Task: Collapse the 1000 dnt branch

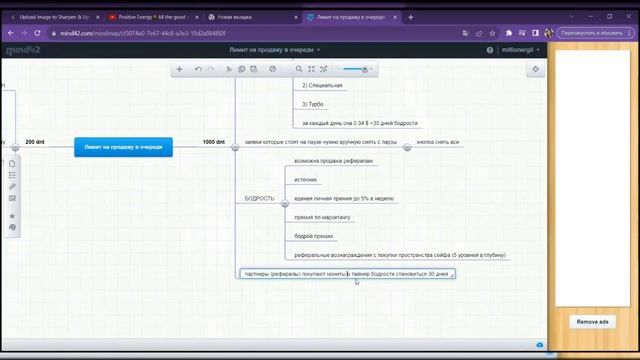Action: [x=235, y=147]
